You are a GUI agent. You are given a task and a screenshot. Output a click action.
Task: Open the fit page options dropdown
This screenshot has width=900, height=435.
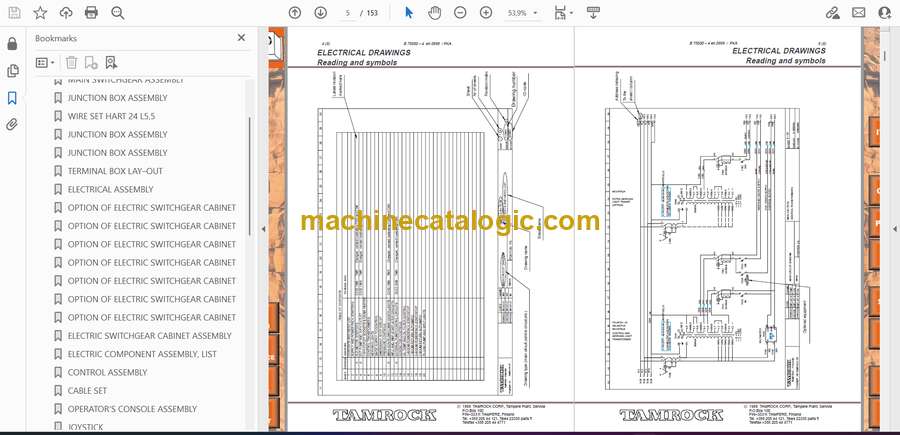click(562, 13)
